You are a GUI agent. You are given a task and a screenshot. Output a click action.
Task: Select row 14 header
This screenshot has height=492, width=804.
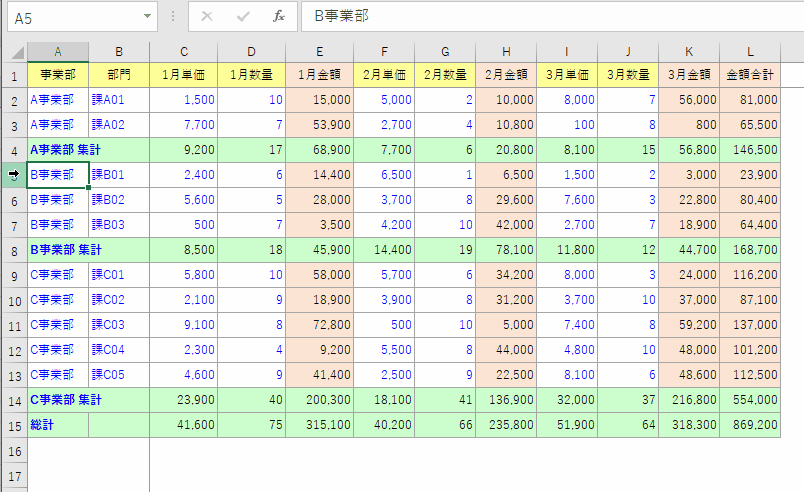click(x=14, y=400)
